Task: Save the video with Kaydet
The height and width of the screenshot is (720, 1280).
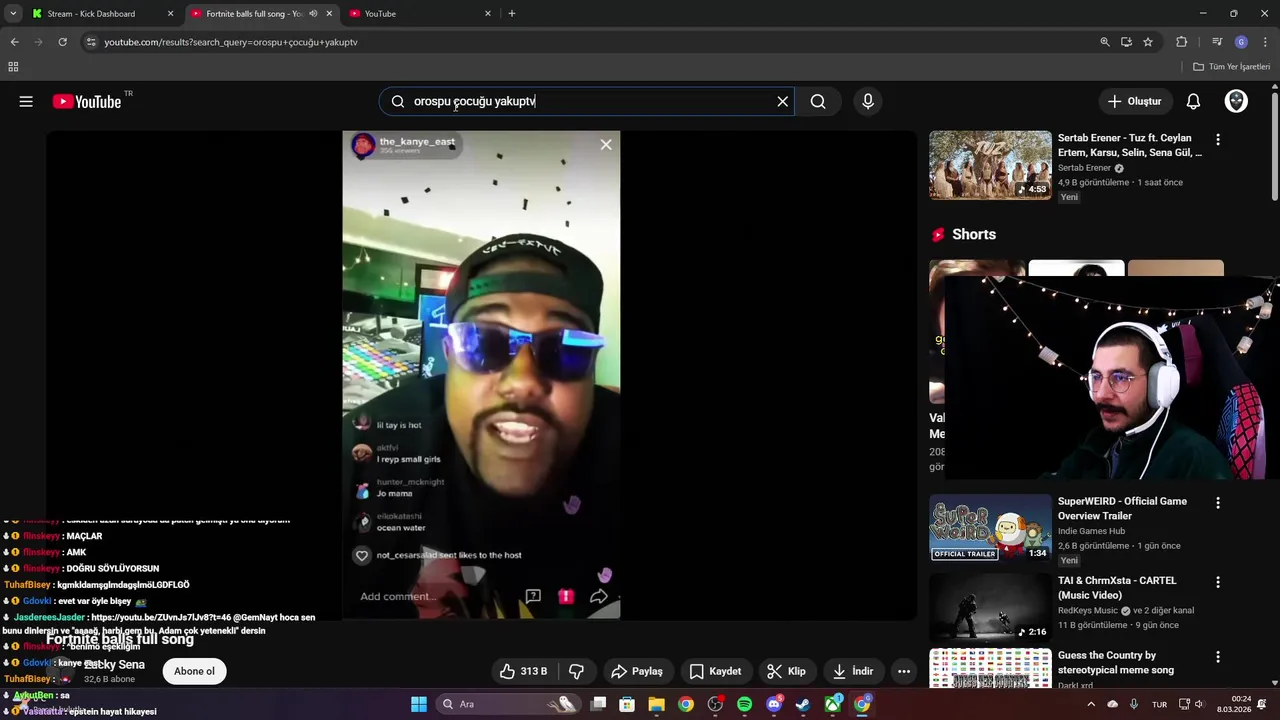Action: pos(715,671)
